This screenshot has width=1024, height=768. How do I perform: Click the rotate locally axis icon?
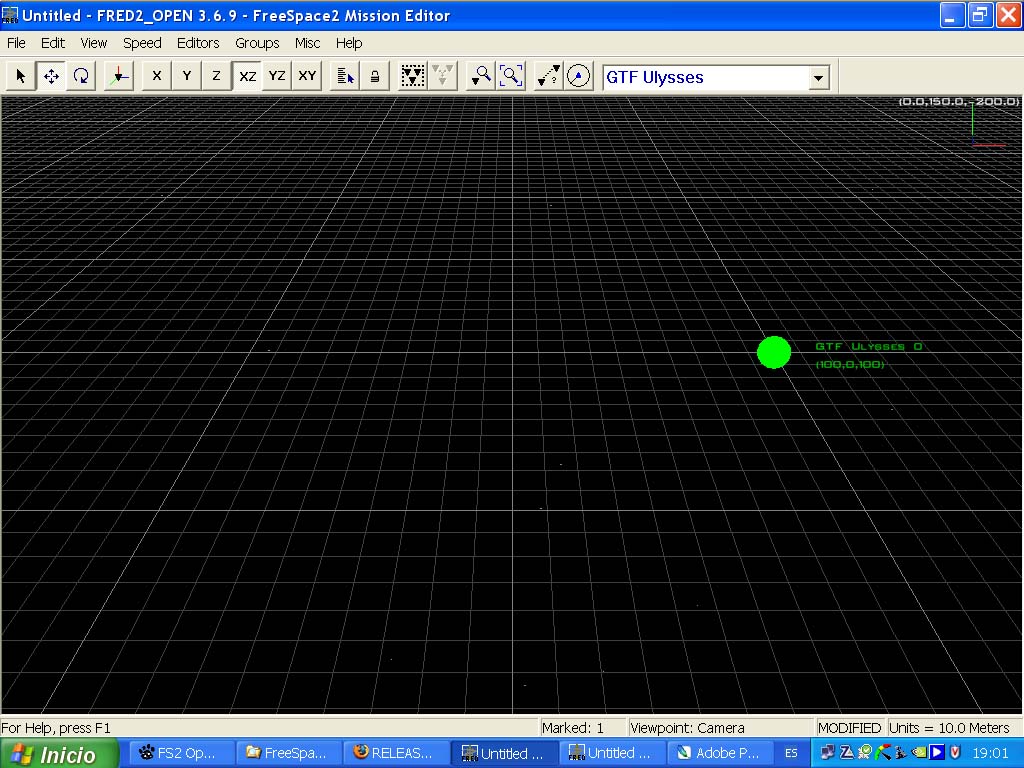119,76
